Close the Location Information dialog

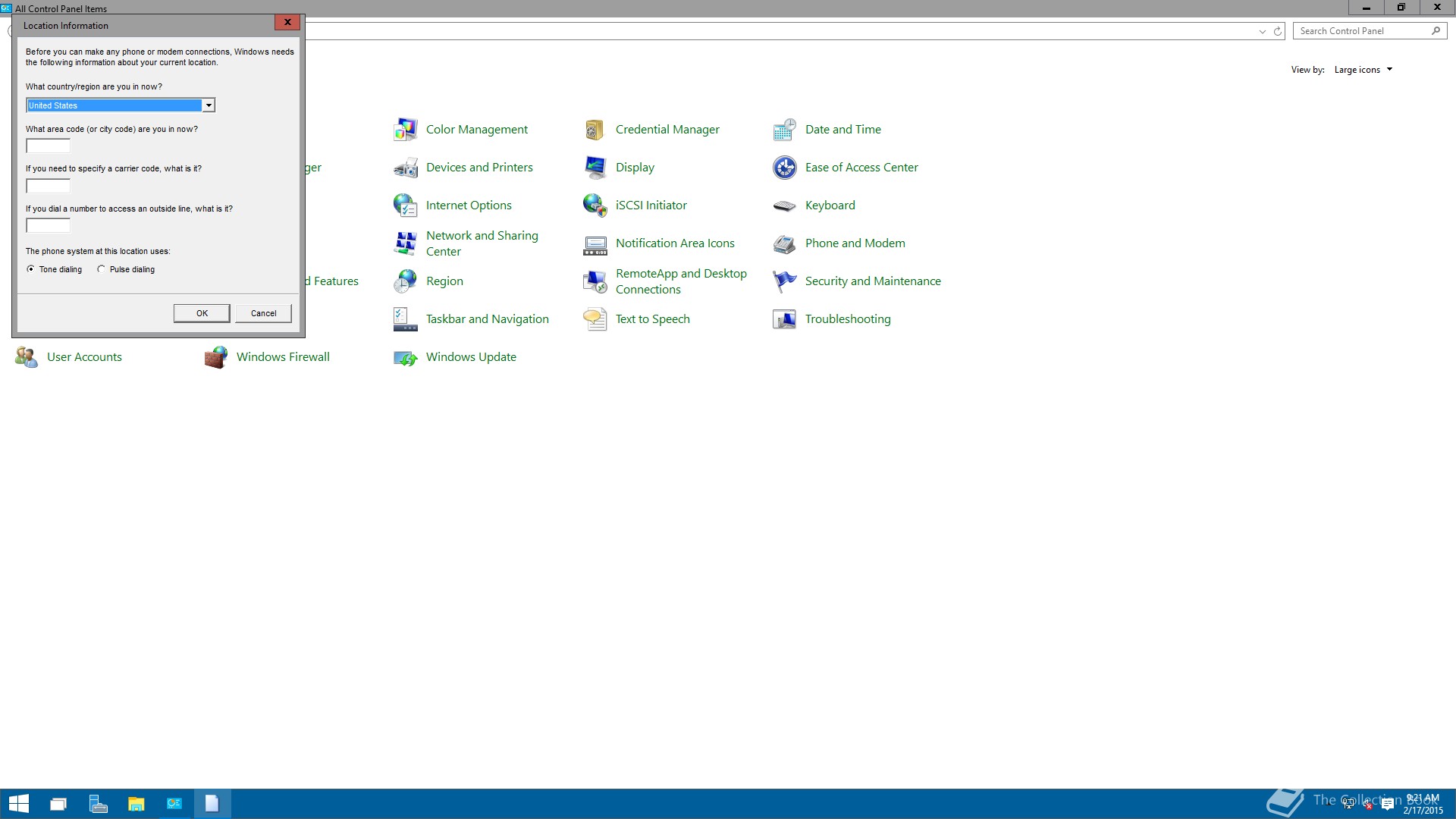(287, 23)
